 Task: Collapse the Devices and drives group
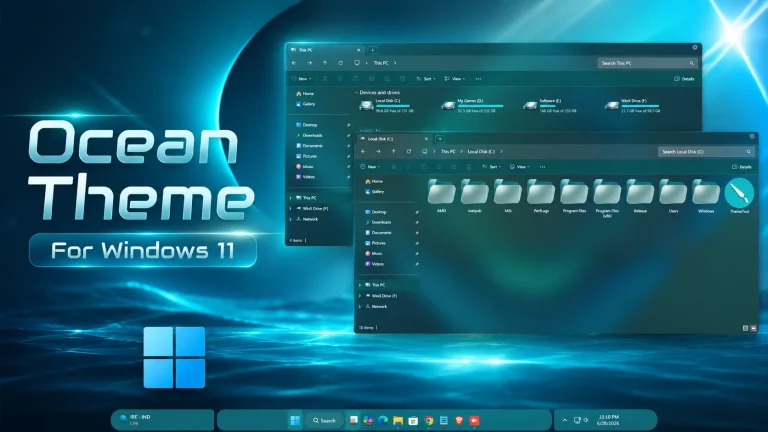356,93
